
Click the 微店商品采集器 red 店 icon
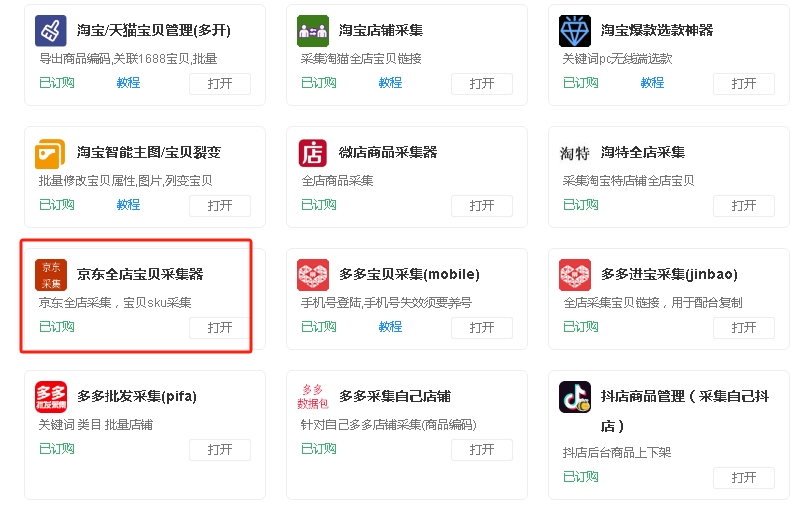(313, 153)
